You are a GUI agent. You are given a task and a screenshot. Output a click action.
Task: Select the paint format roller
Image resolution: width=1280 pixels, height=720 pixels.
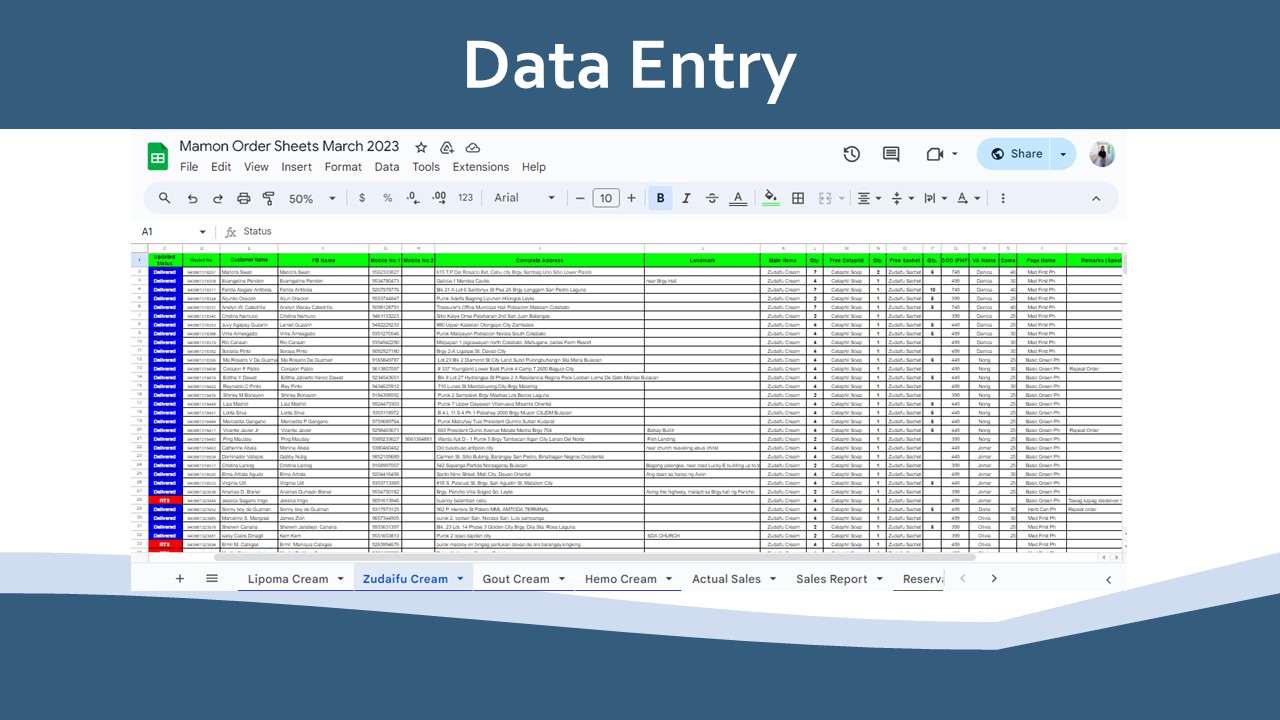[x=268, y=198]
